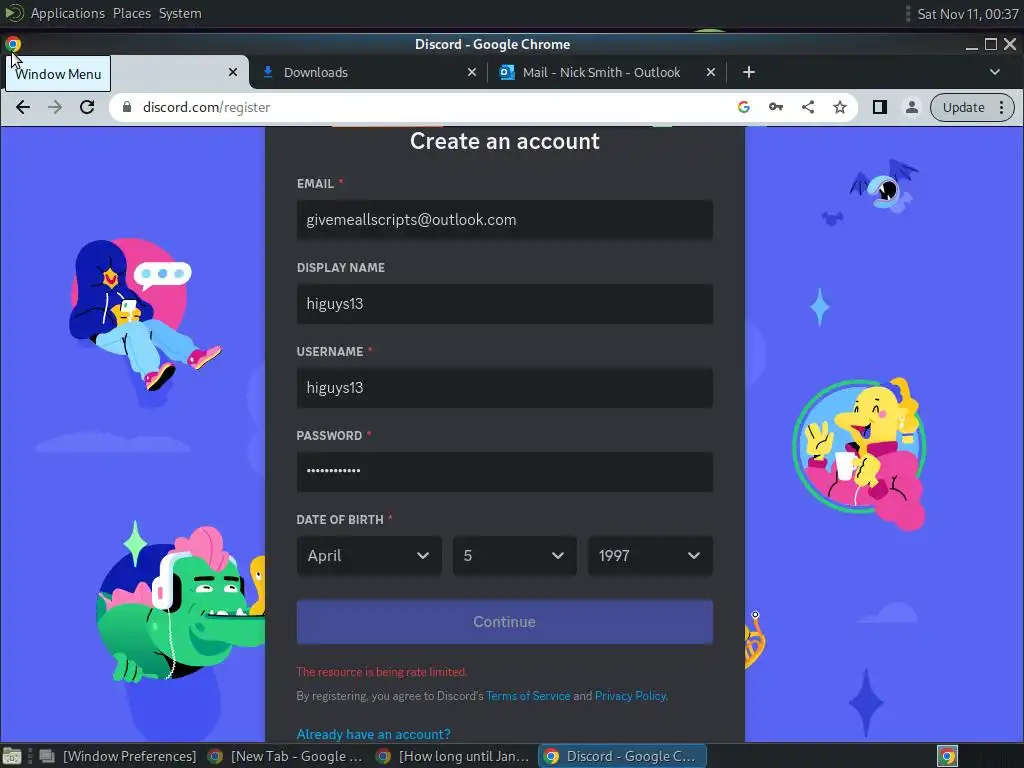Open the Chrome profile avatar
This screenshot has width=1024, height=768.
tap(912, 107)
